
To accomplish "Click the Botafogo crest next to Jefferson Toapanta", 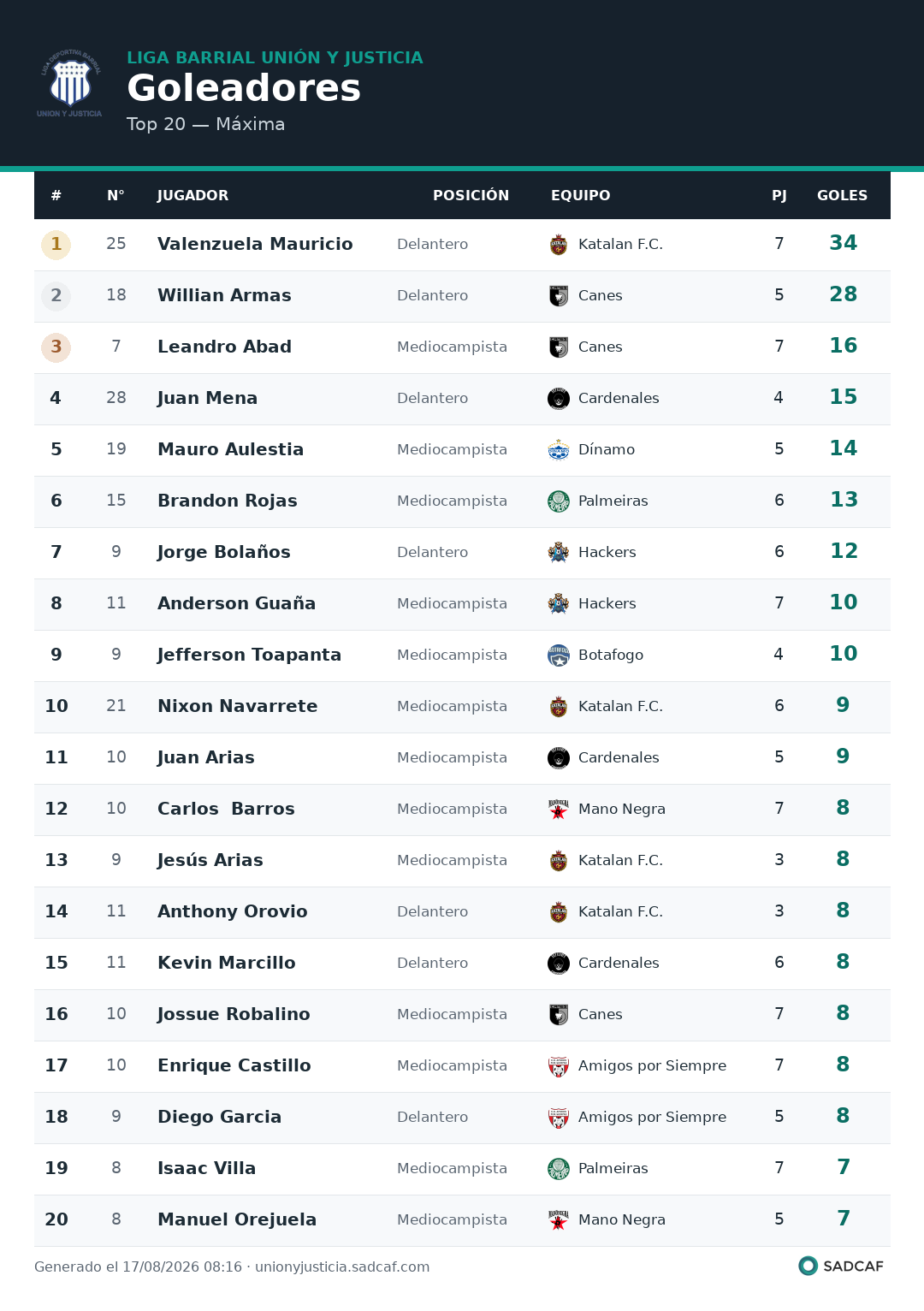I will (559, 655).
